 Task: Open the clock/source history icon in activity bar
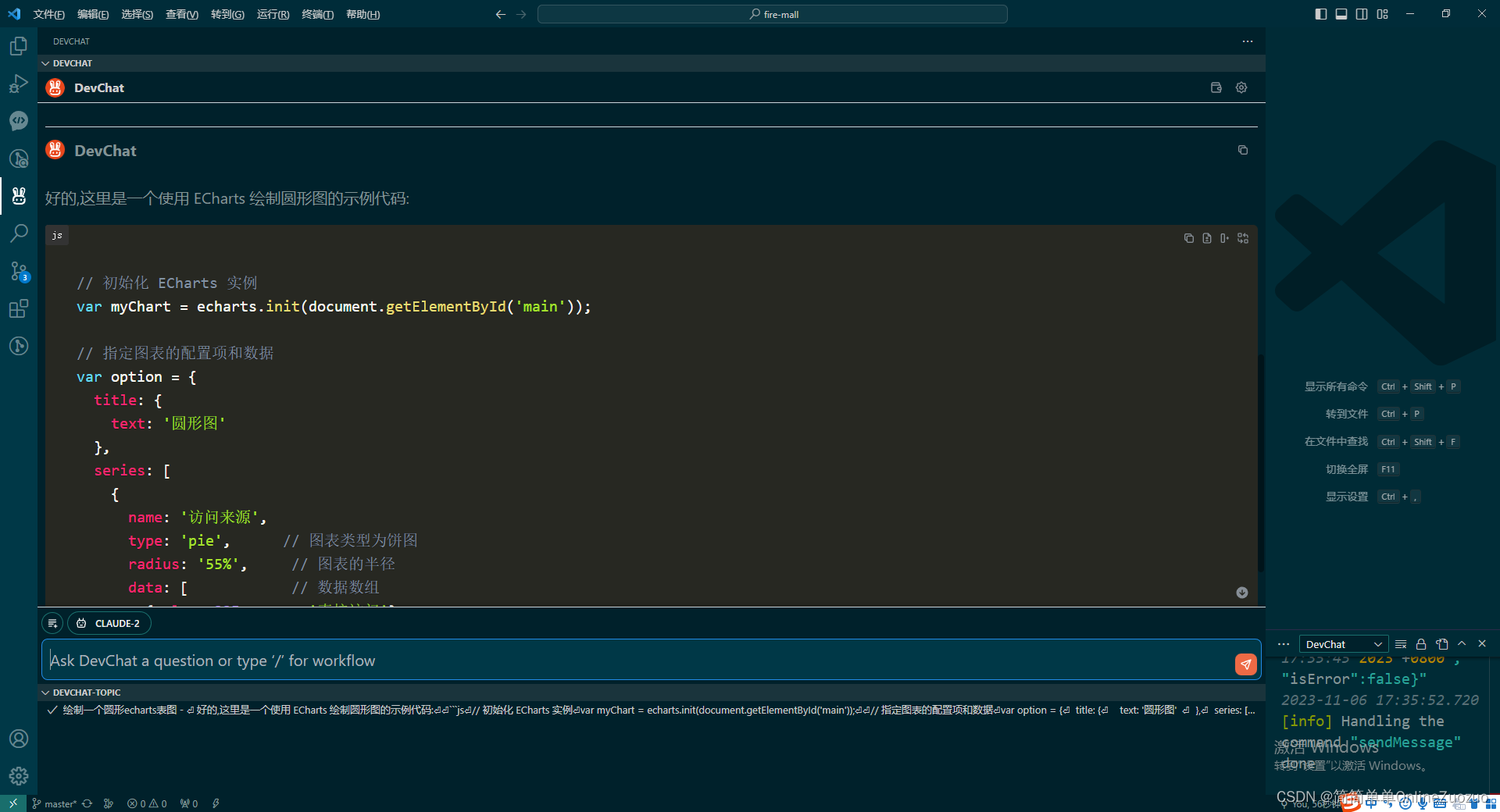19,158
